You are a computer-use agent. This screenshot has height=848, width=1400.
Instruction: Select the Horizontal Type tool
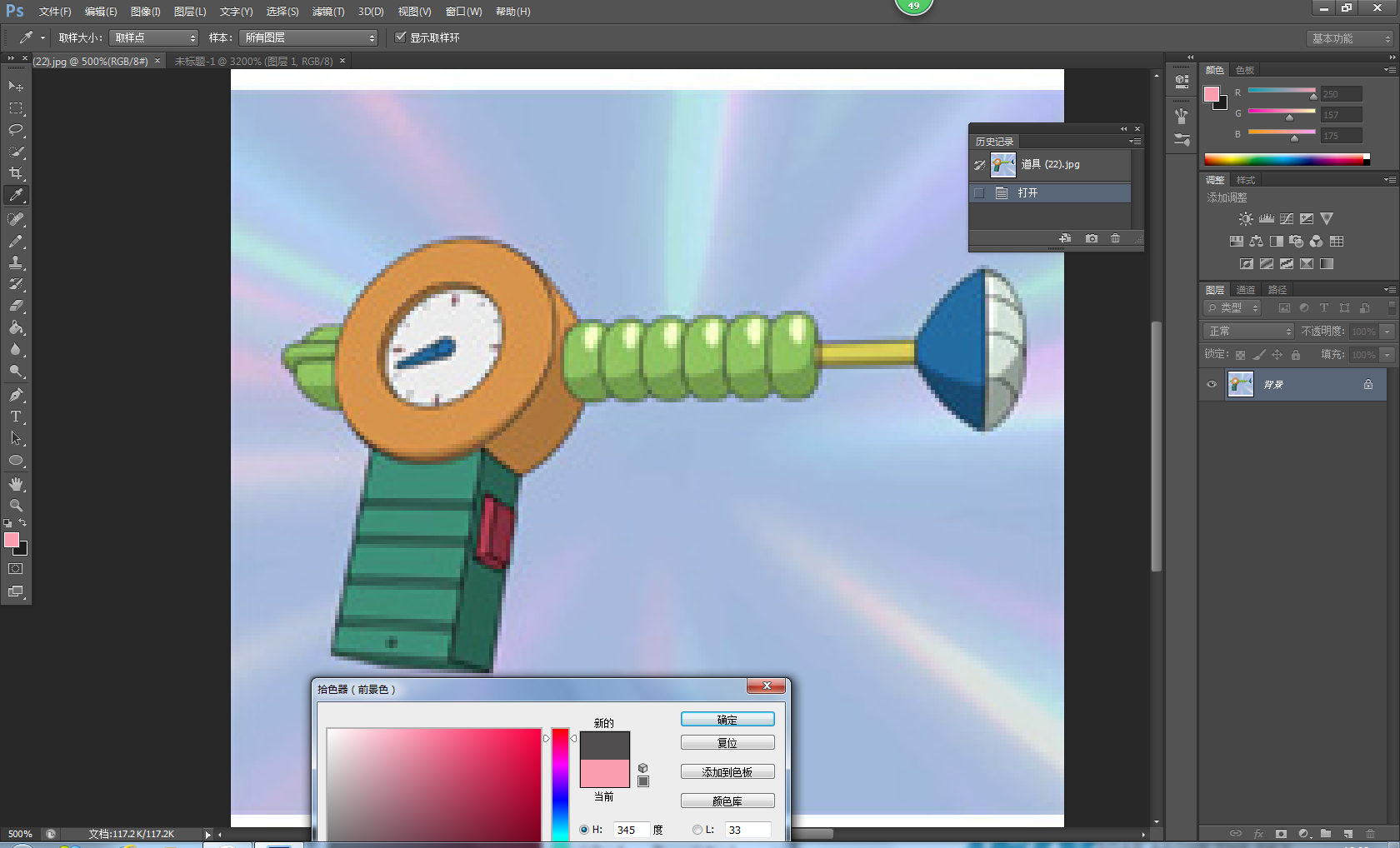pyautogui.click(x=16, y=417)
